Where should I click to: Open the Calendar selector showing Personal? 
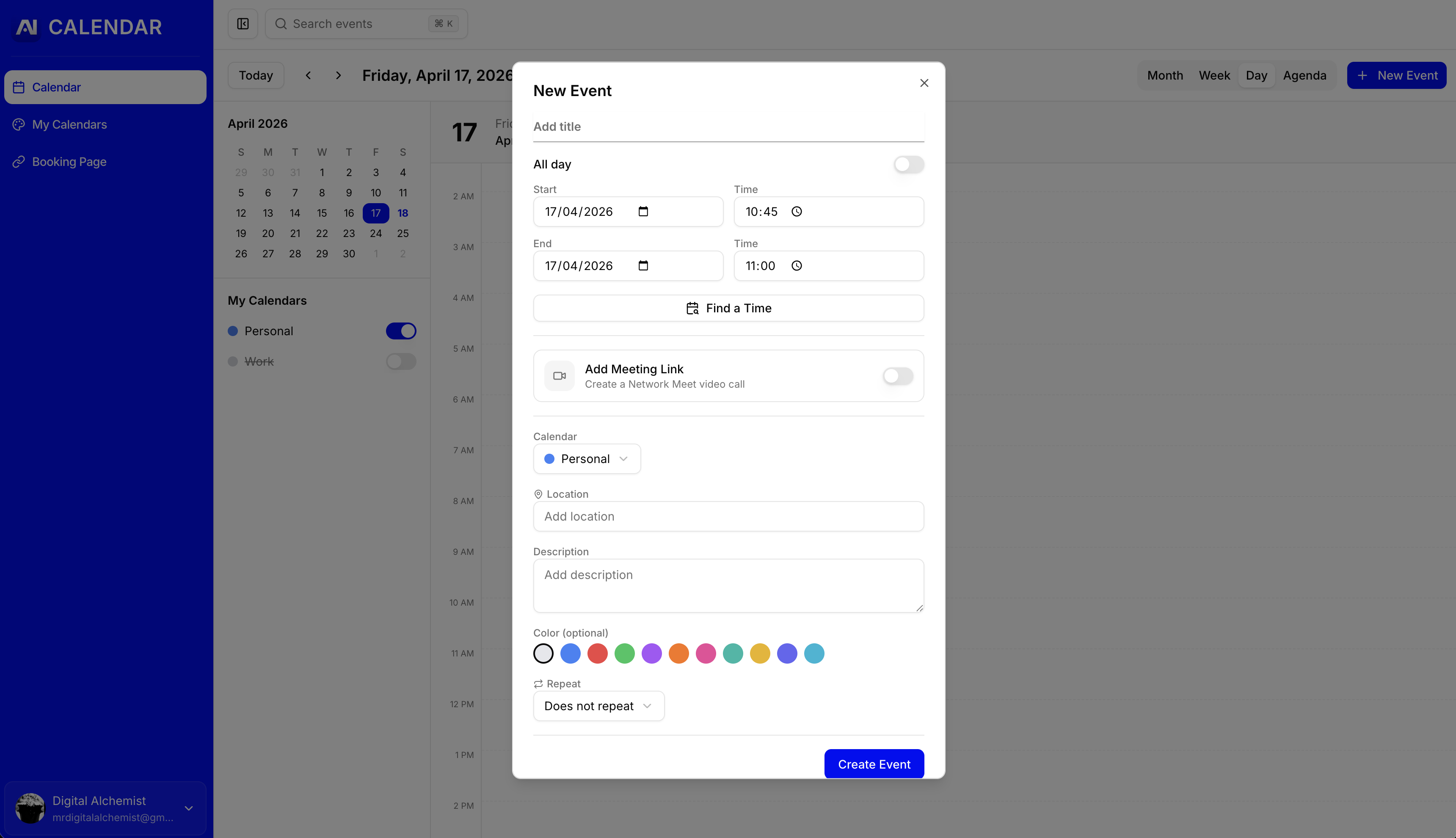coord(587,459)
